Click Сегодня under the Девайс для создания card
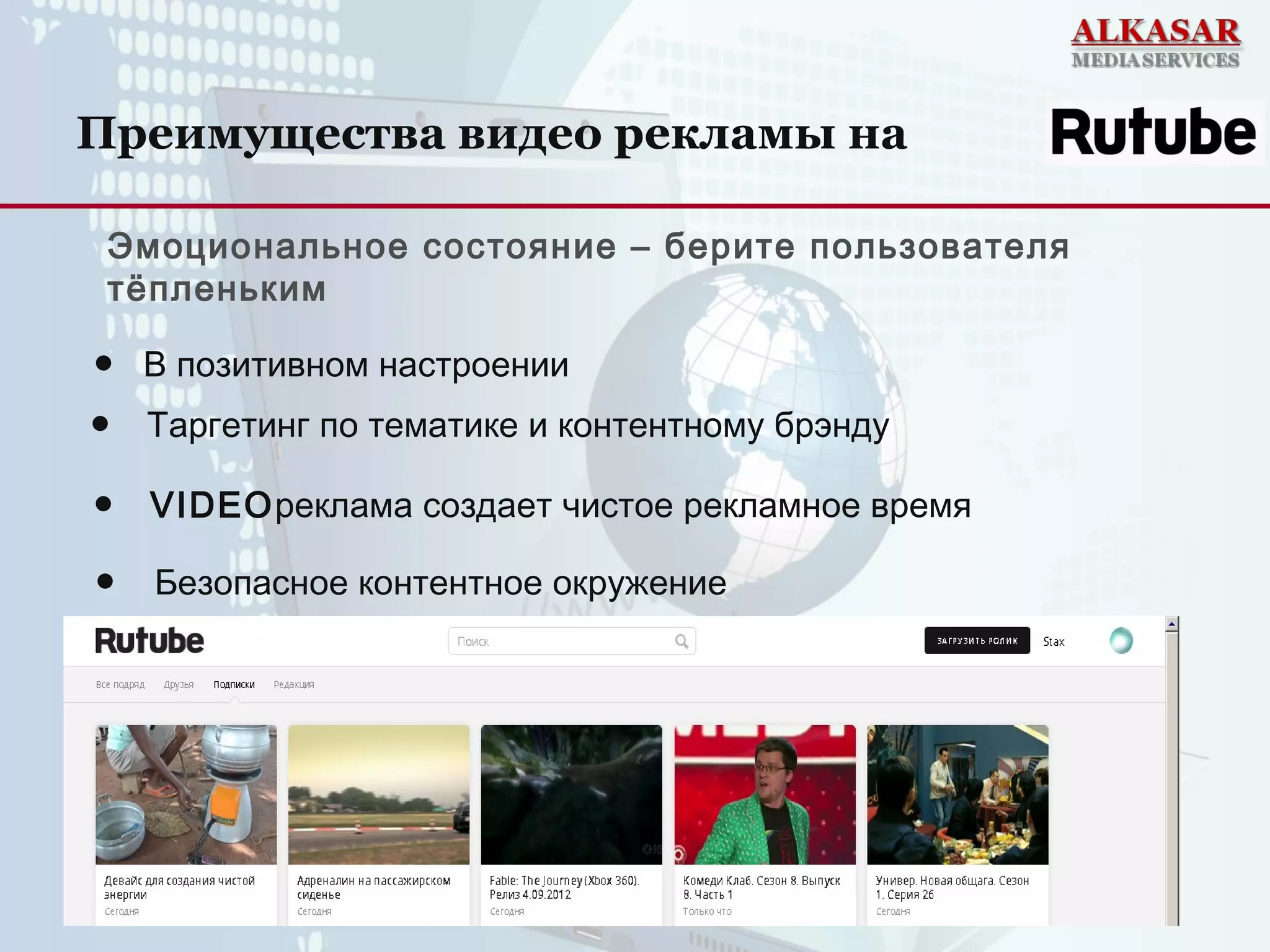This screenshot has height=952, width=1270. [x=122, y=912]
